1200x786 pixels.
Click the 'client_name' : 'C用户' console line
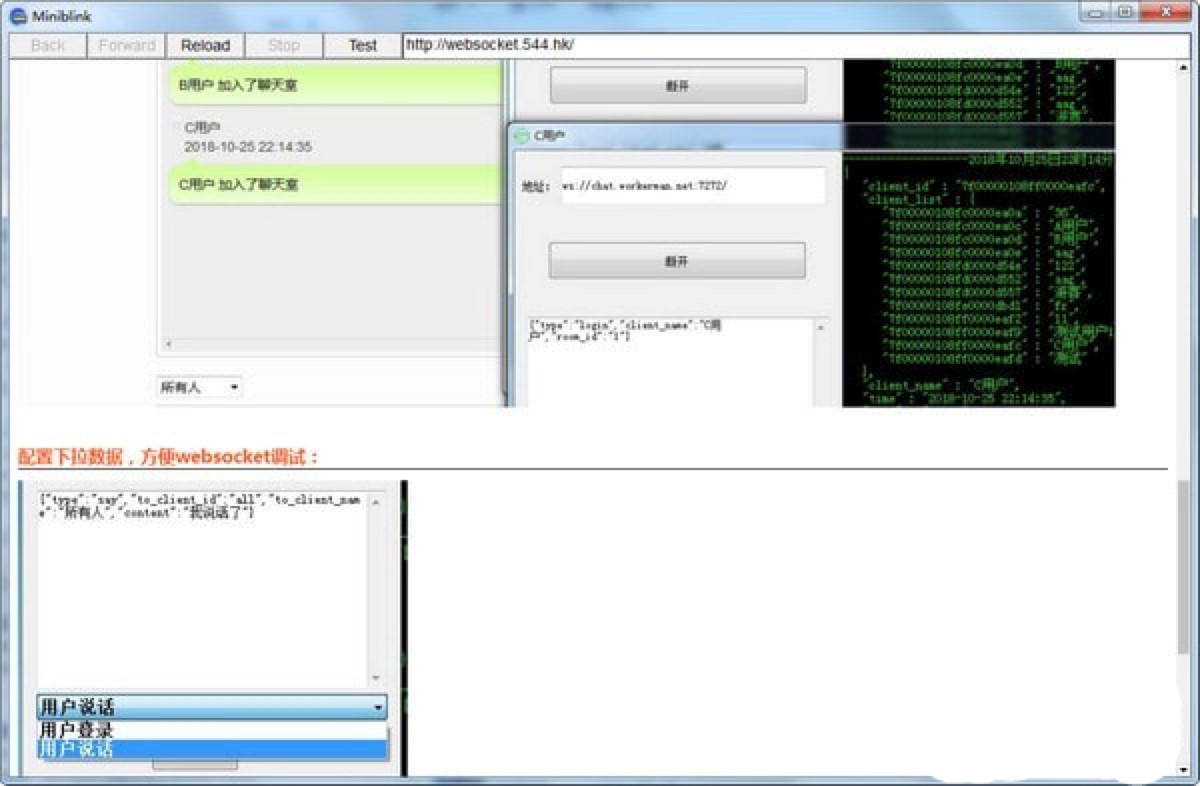940,384
